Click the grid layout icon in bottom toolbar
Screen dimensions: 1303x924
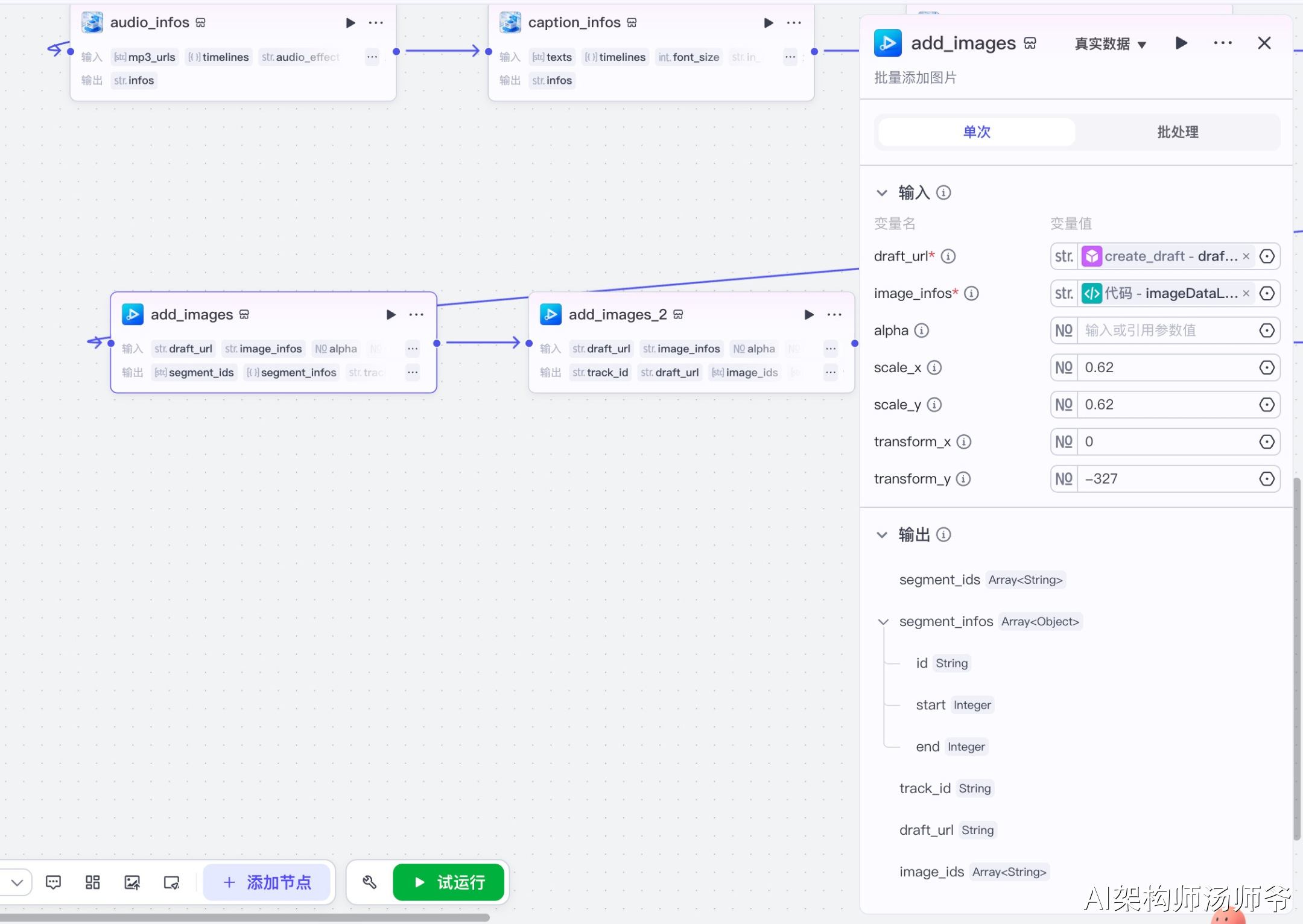[92, 882]
